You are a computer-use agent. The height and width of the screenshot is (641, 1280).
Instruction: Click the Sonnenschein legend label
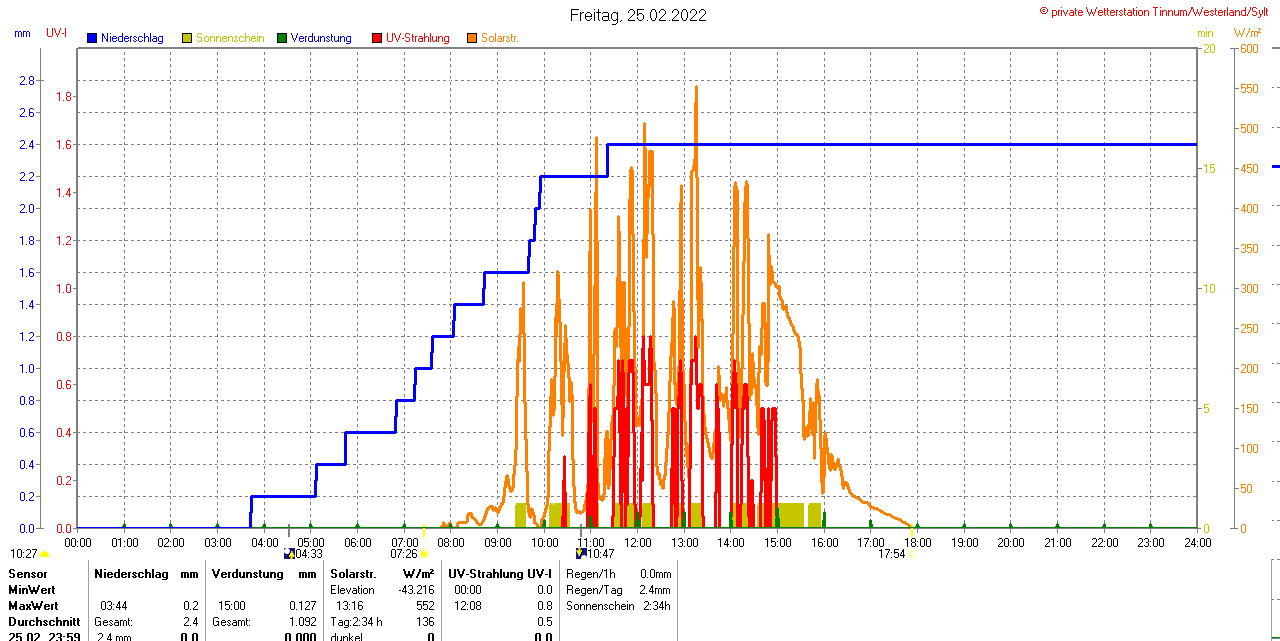(230, 38)
